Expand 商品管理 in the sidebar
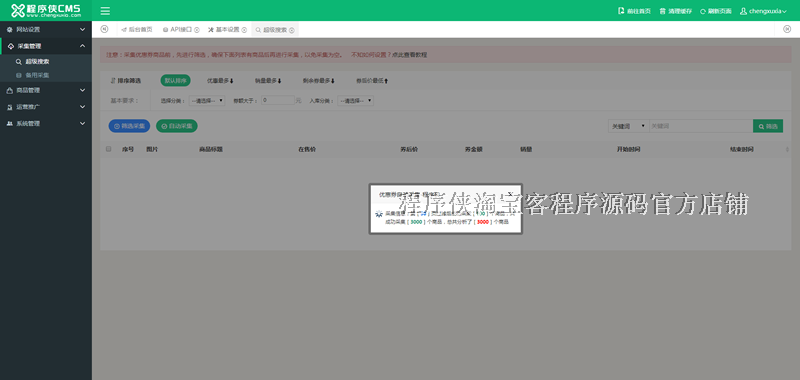Viewport: 800px width, 380px height. (x=46, y=90)
